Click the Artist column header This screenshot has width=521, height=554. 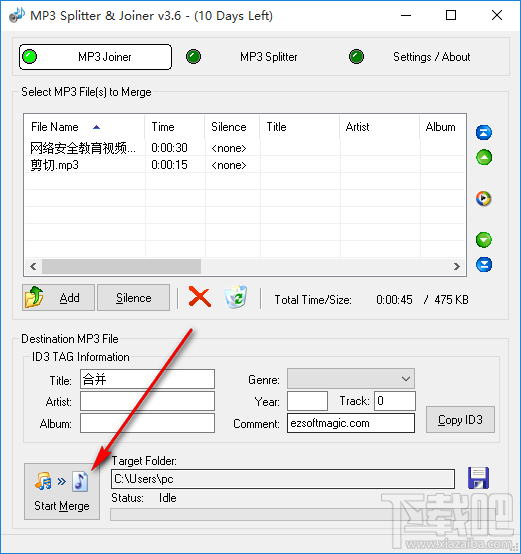click(380, 127)
